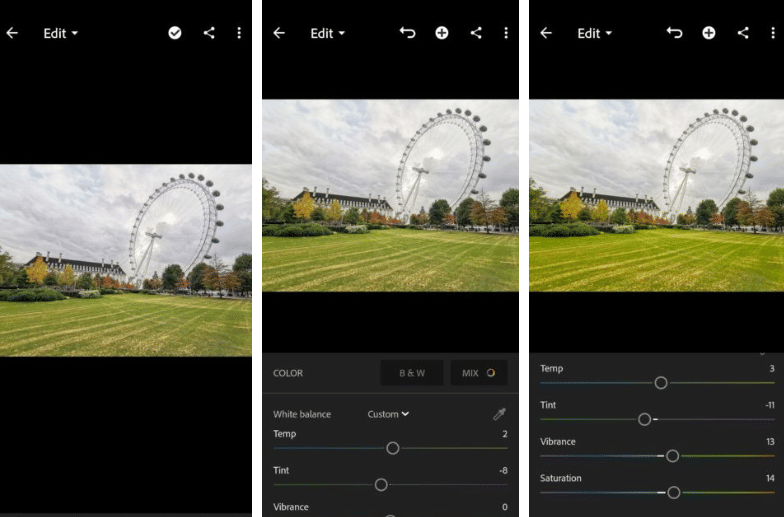Go back using the left screen's arrow
784x517 pixels.
[x=12, y=33]
